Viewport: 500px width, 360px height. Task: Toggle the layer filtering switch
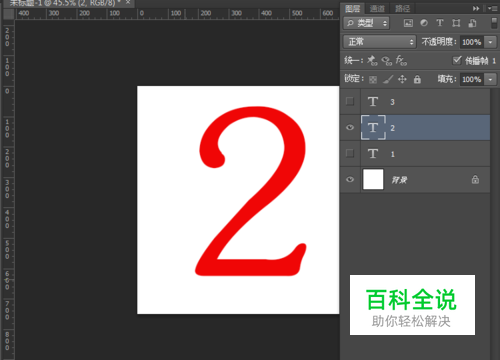[x=495, y=23]
